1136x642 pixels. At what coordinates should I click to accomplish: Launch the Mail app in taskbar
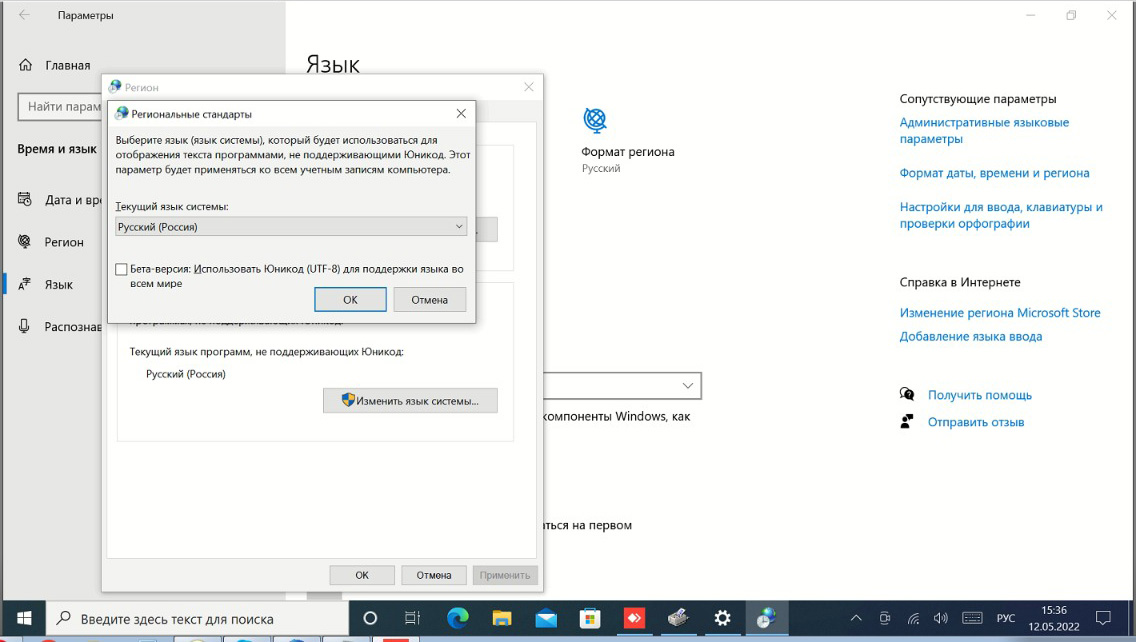tap(546, 618)
